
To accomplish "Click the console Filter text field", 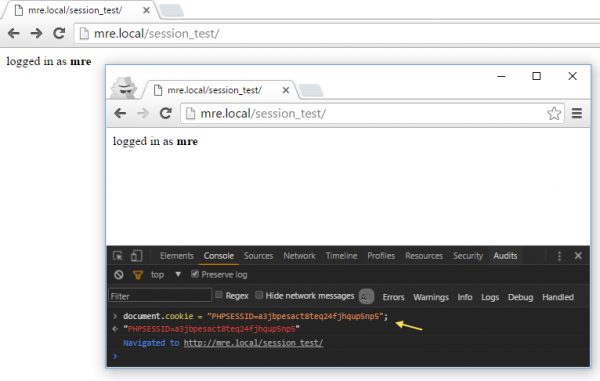I will [x=160, y=296].
